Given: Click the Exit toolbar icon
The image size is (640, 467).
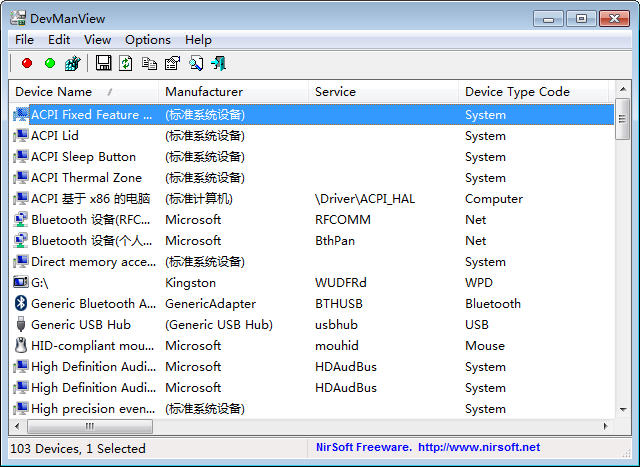Looking at the screenshot, I should click(x=219, y=63).
